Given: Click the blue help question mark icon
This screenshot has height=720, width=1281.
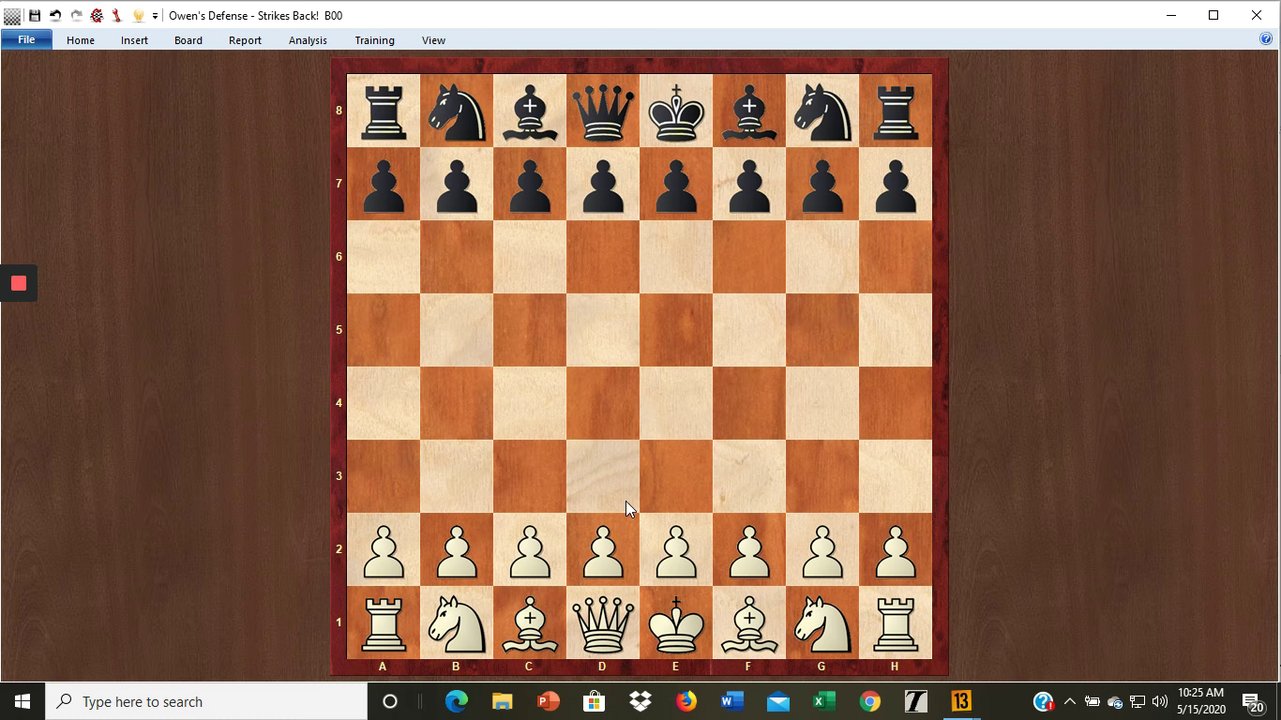Looking at the screenshot, I should 1266,39.
